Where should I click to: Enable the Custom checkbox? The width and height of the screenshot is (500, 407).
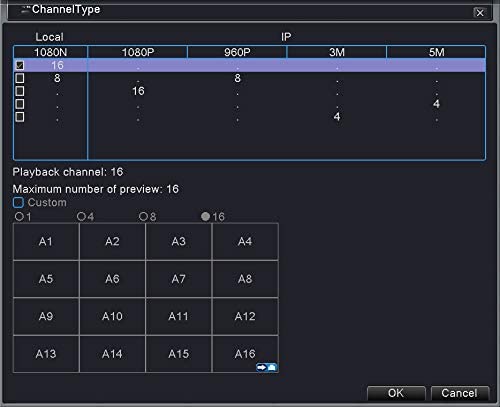(x=18, y=202)
